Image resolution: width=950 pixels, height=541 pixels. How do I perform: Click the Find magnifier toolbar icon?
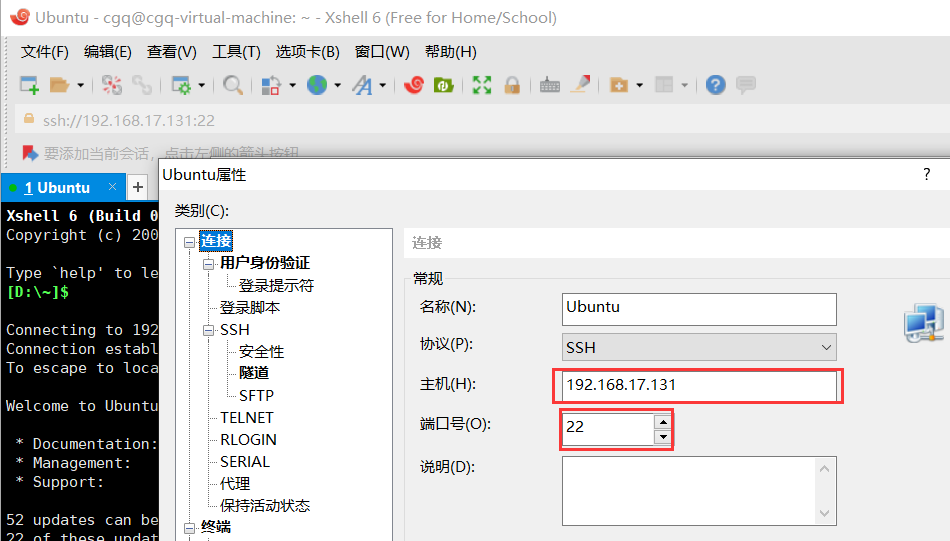tap(233, 85)
